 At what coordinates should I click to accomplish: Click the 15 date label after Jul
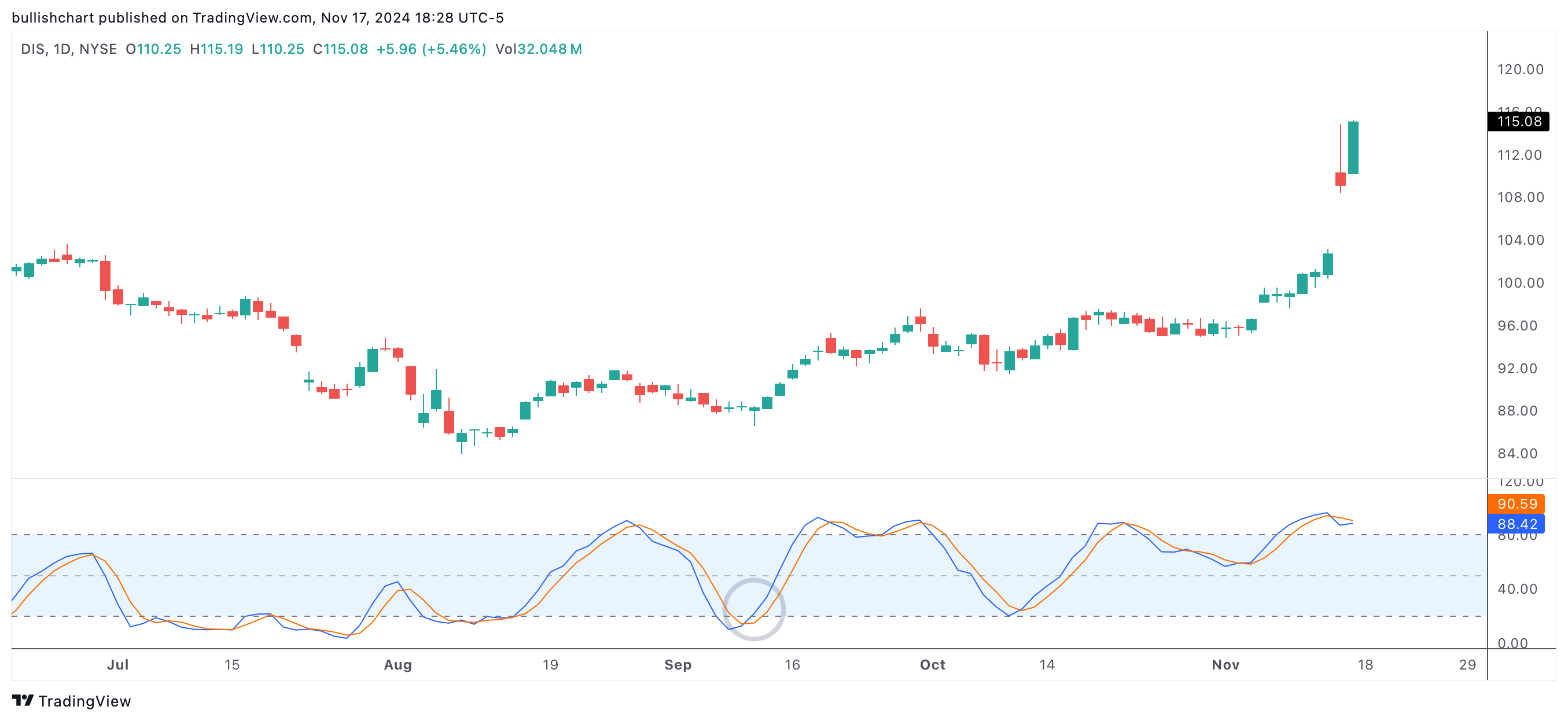pos(232,664)
